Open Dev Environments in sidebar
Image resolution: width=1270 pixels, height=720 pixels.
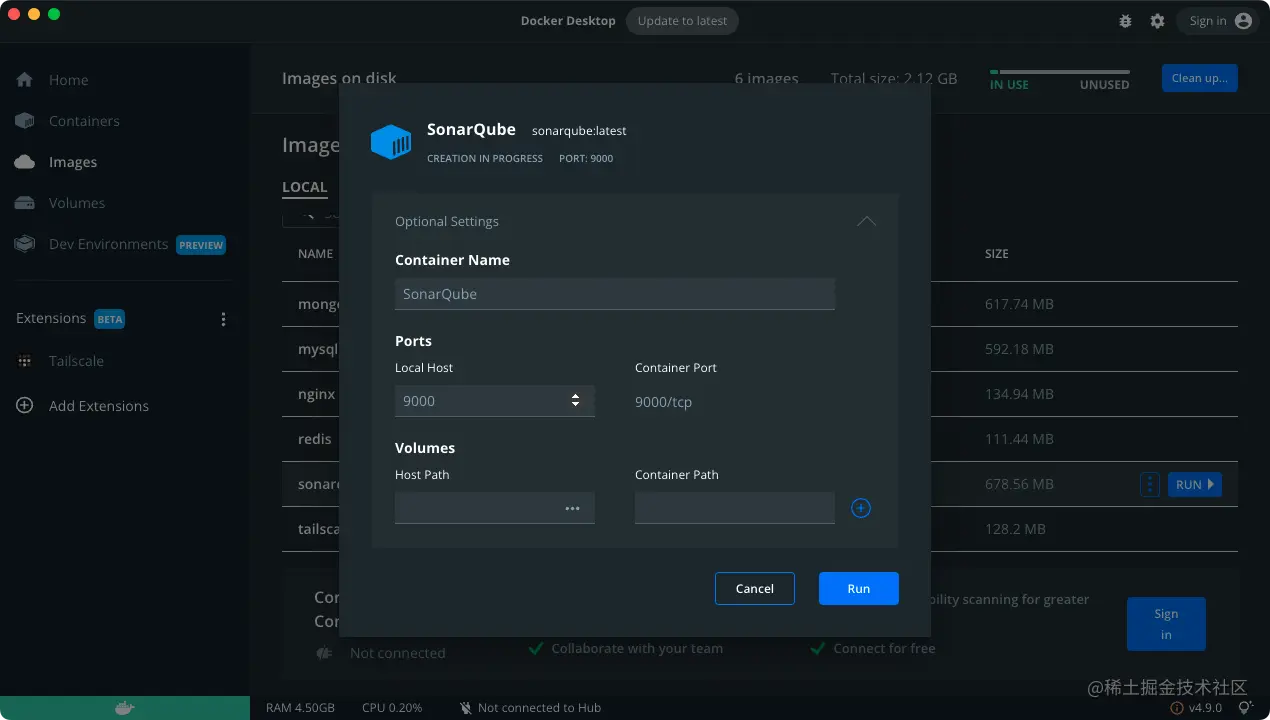coord(108,244)
